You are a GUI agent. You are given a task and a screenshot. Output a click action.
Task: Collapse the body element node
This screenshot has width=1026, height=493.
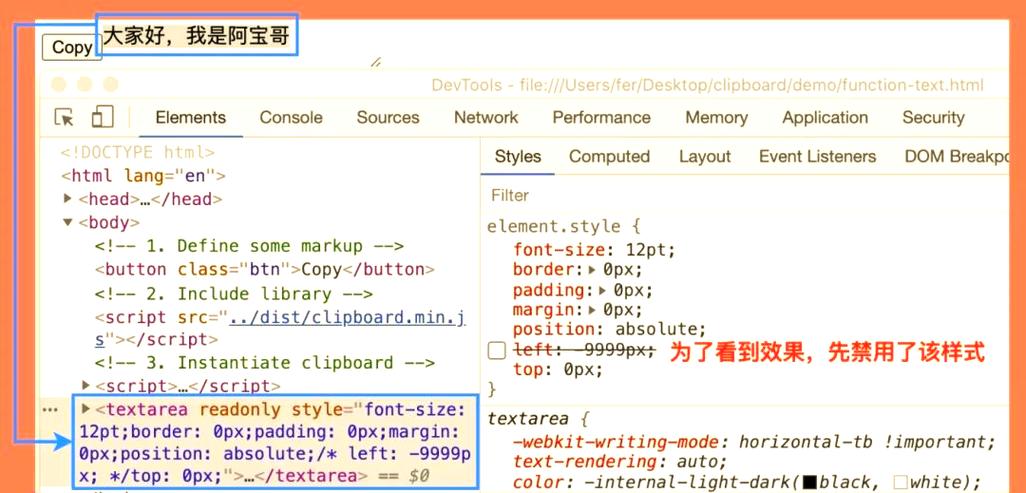click(67, 222)
